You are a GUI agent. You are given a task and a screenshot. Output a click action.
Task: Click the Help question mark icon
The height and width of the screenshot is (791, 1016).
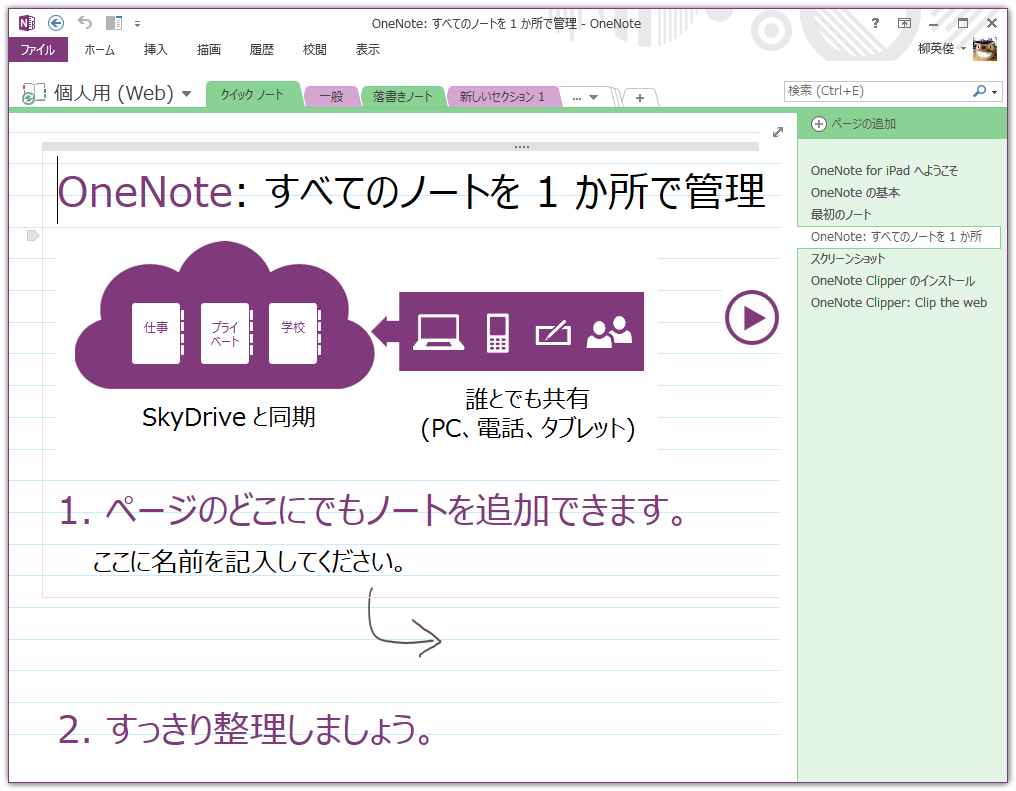coord(877,22)
